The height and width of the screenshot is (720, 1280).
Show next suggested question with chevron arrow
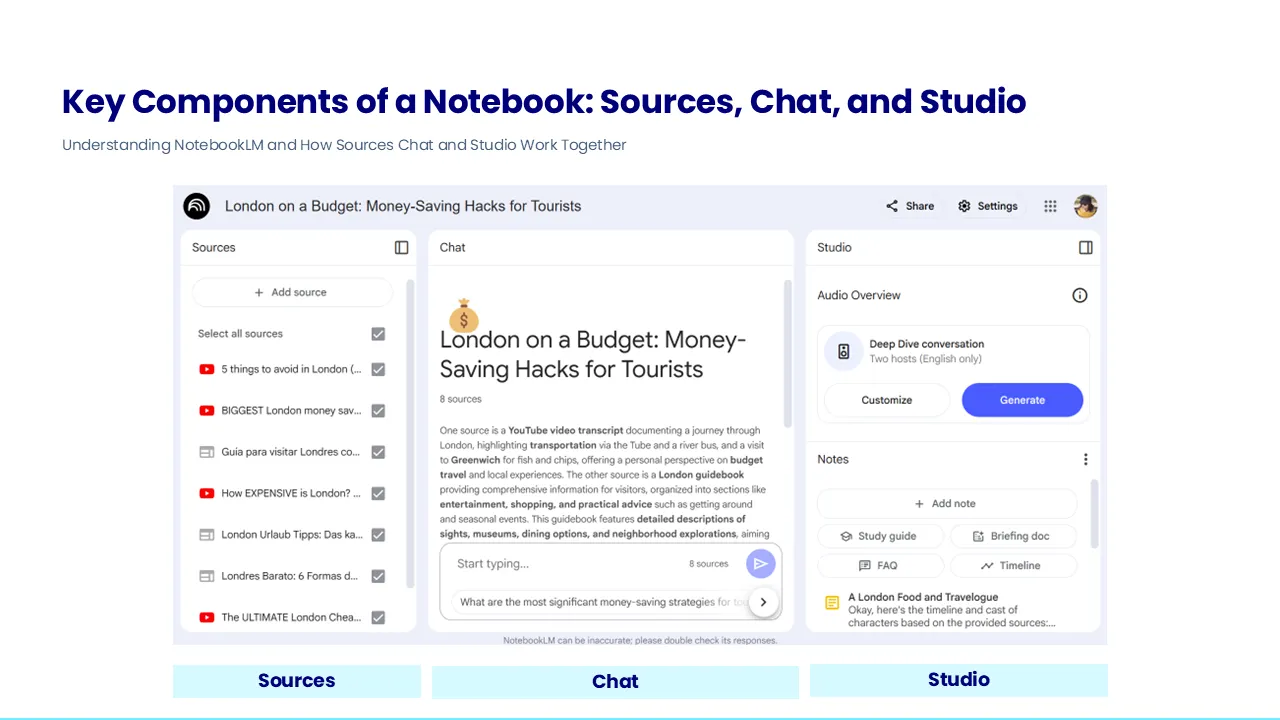coord(763,602)
